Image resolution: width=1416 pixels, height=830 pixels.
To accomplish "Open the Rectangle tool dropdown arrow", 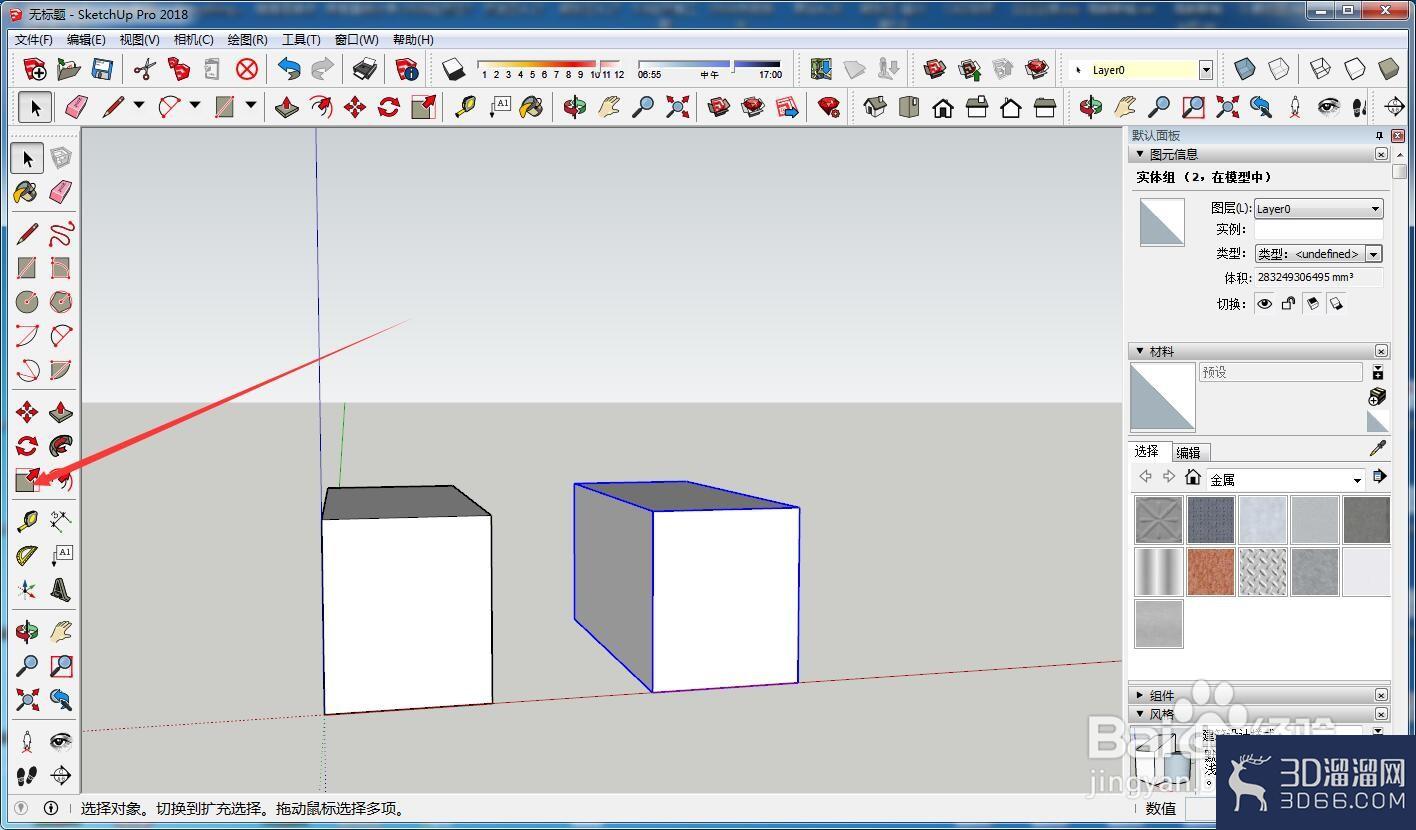I will tap(251, 105).
